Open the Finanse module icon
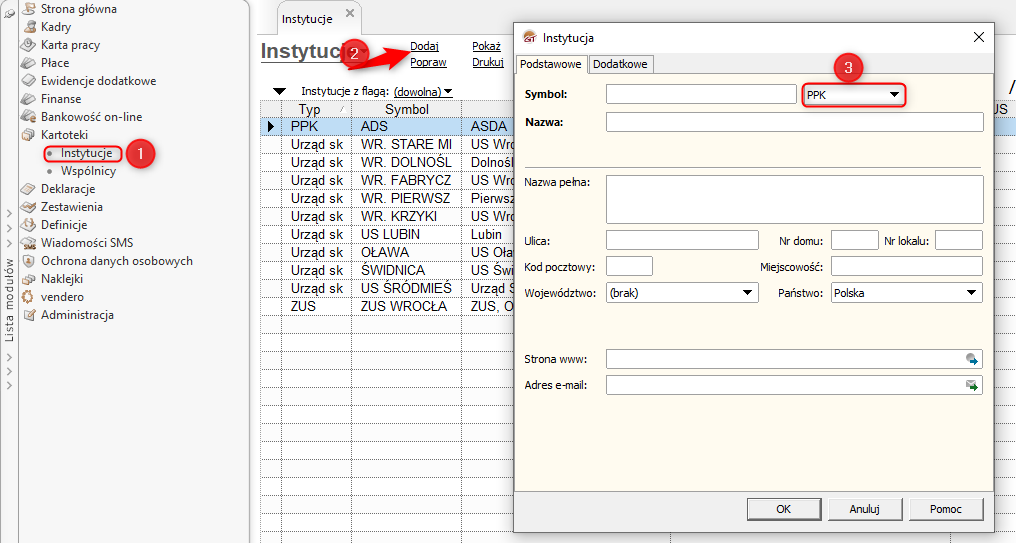This screenshot has width=1016, height=543. (x=30, y=99)
